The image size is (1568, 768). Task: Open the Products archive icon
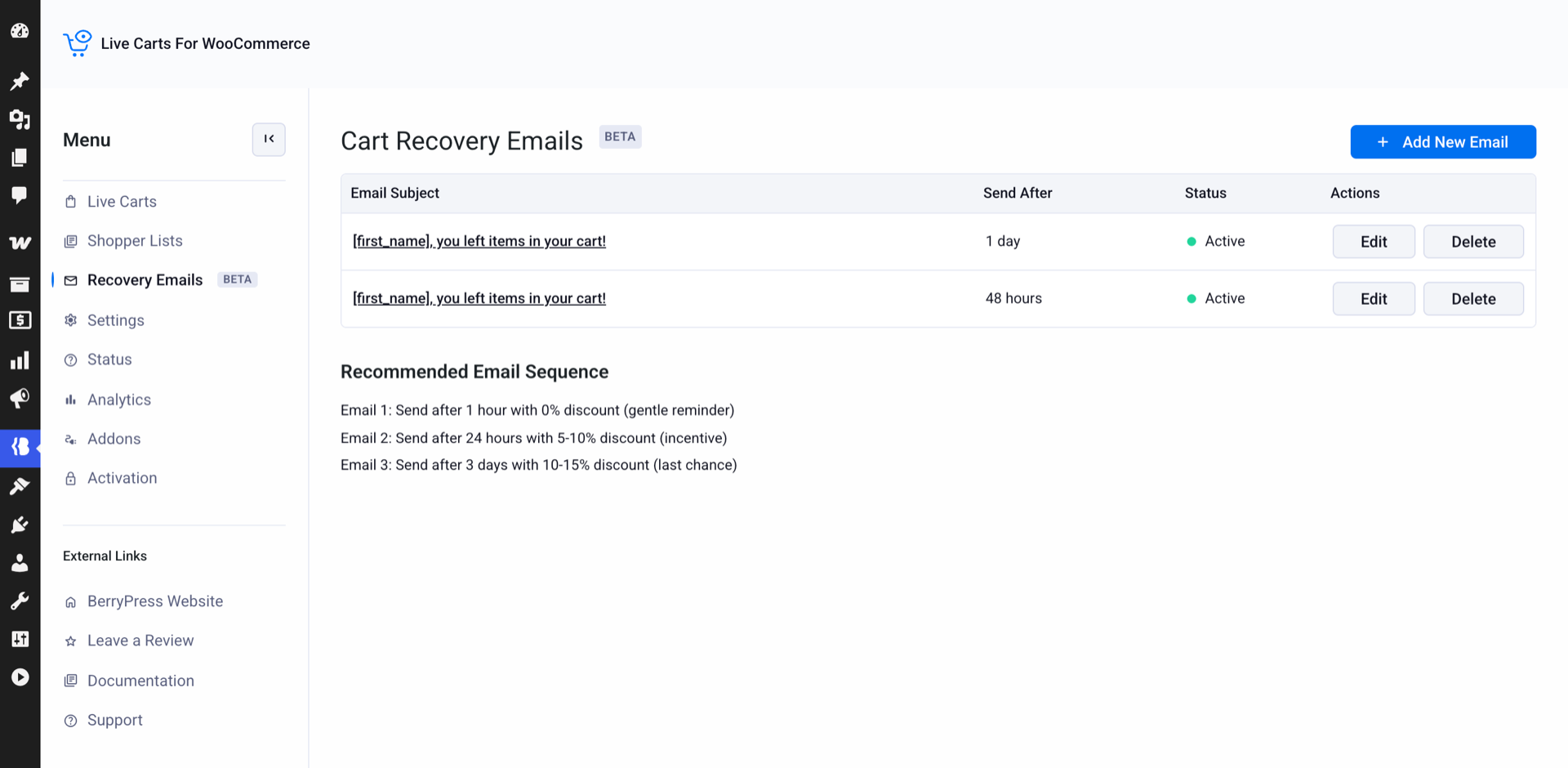click(20, 284)
